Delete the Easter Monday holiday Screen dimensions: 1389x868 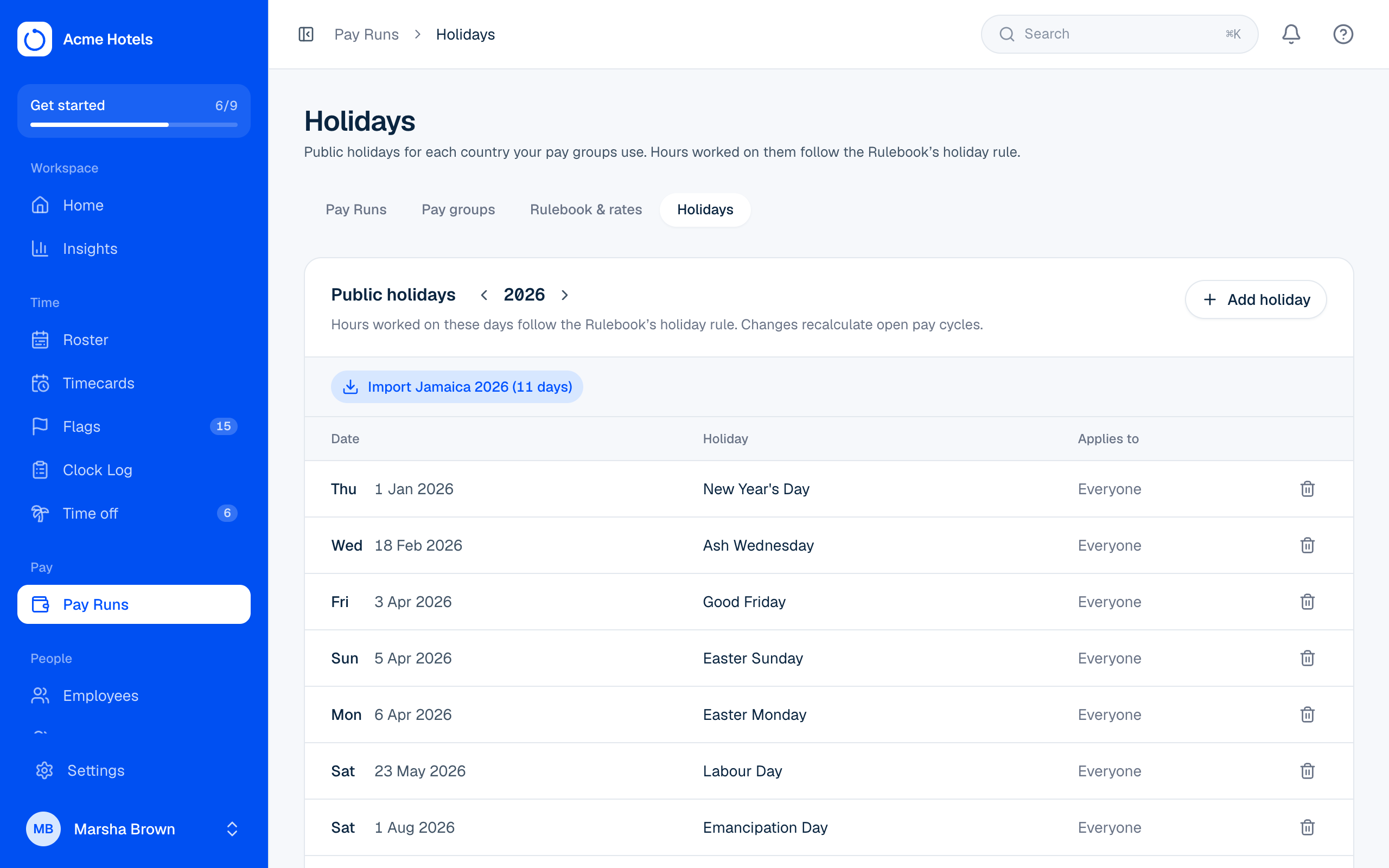1308,714
